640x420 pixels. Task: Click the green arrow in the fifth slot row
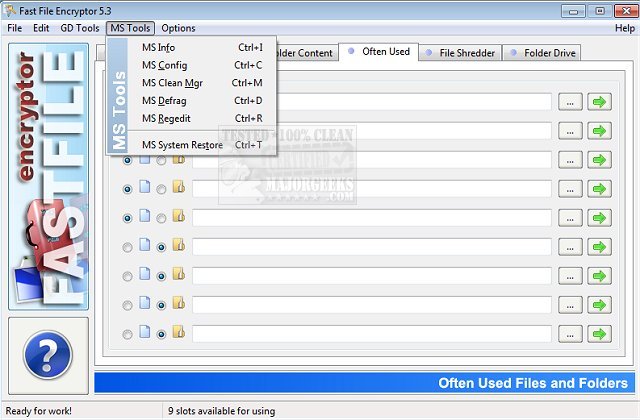[599, 218]
